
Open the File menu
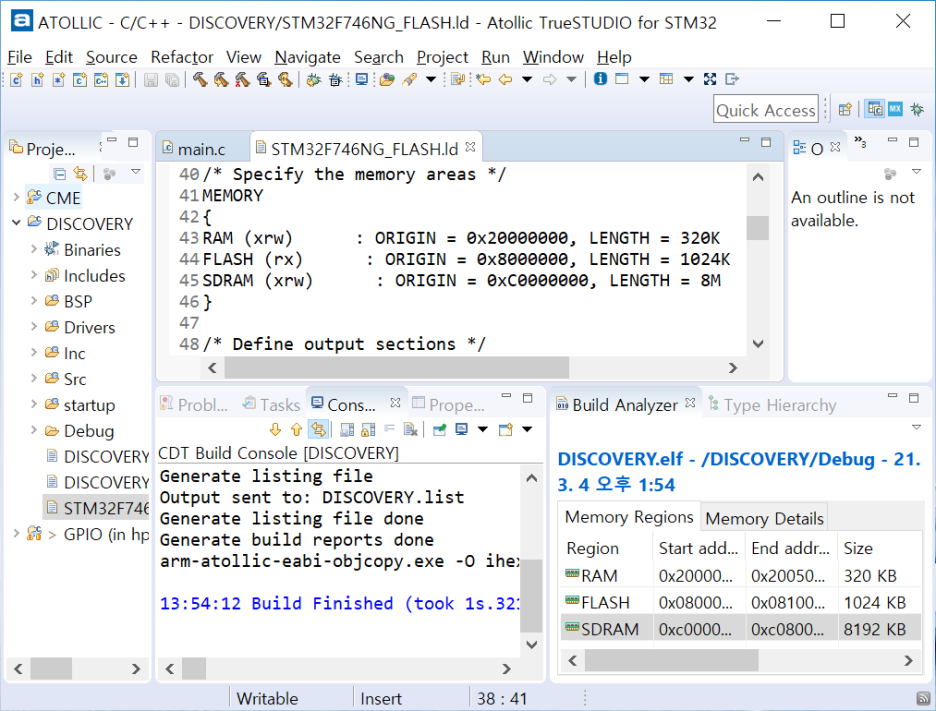coord(19,57)
